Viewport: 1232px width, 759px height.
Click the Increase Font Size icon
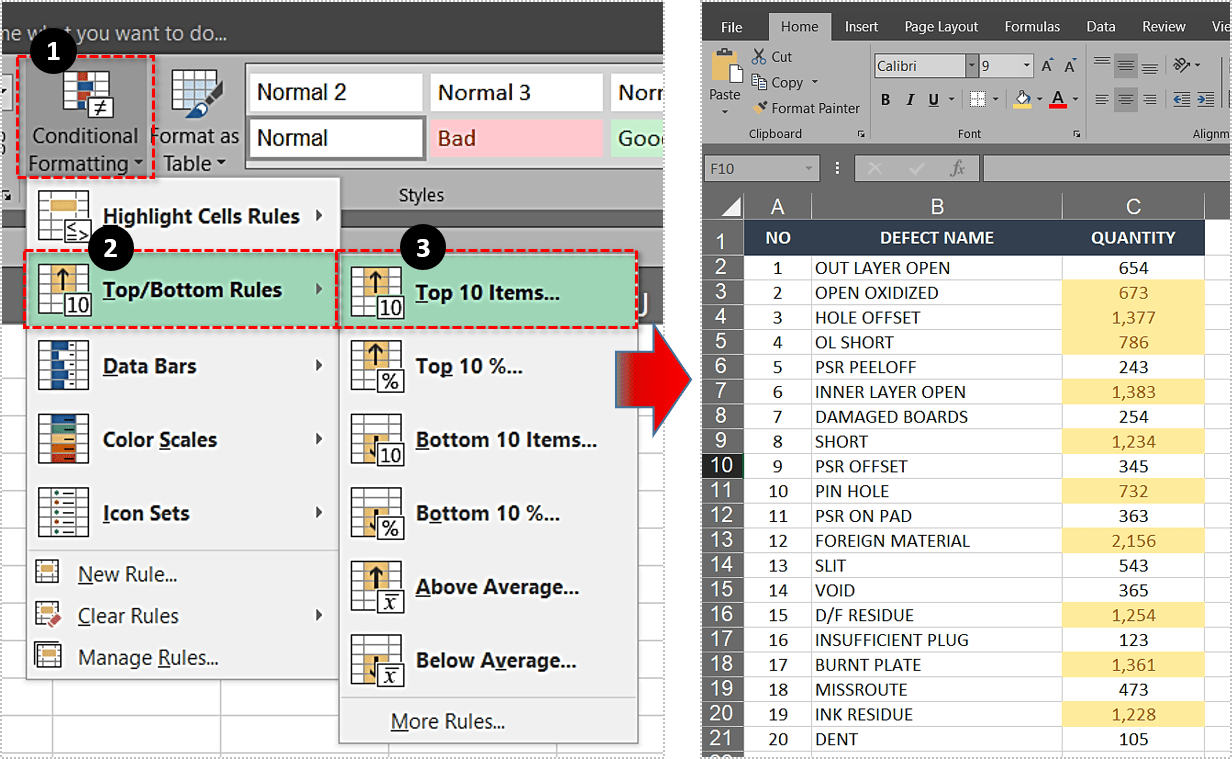coord(1047,66)
